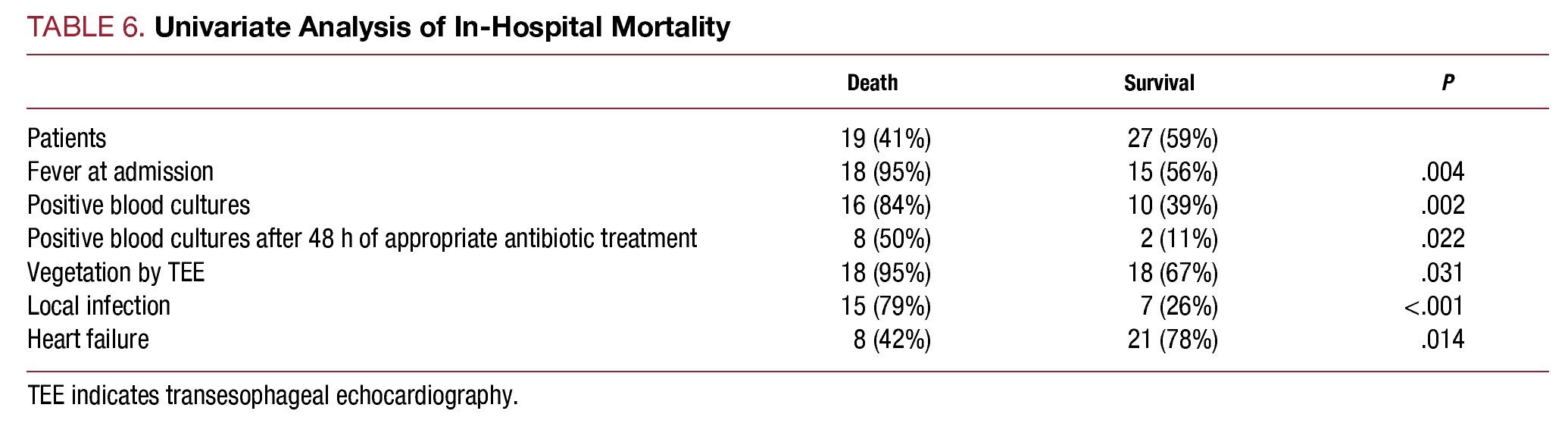
Task: Click the Survival value '27 (59%)'
Action: (x=1172, y=139)
